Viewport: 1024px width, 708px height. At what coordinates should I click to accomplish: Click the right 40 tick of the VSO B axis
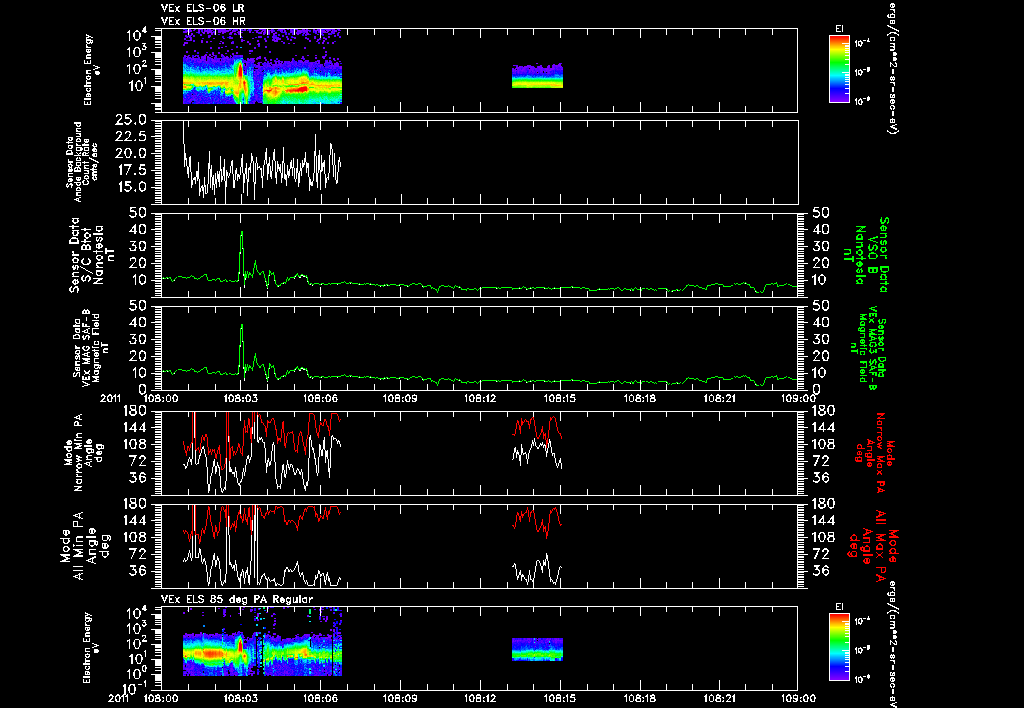click(x=820, y=229)
